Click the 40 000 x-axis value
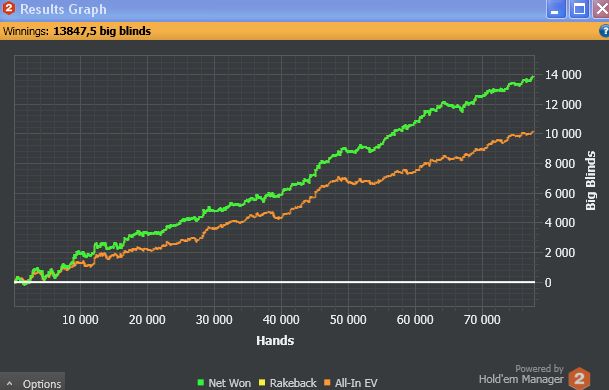The image size is (609, 390). click(x=281, y=320)
